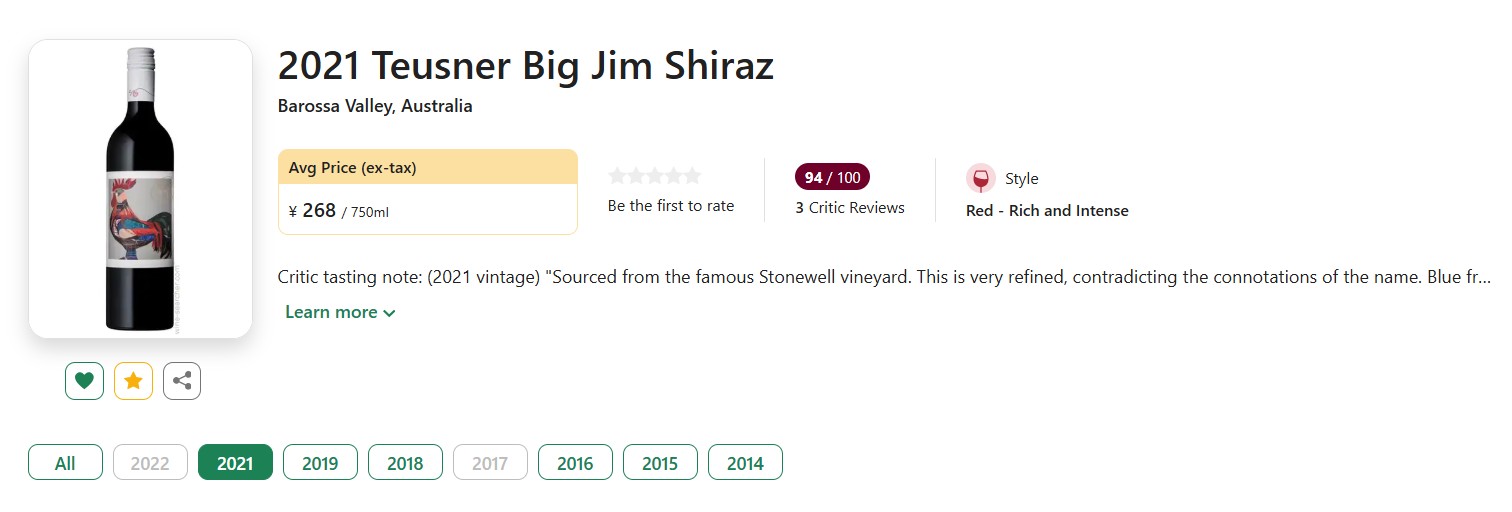This screenshot has width=1512, height=512.
Task: Click the chevron next to Learn more
Action: pyautogui.click(x=389, y=313)
